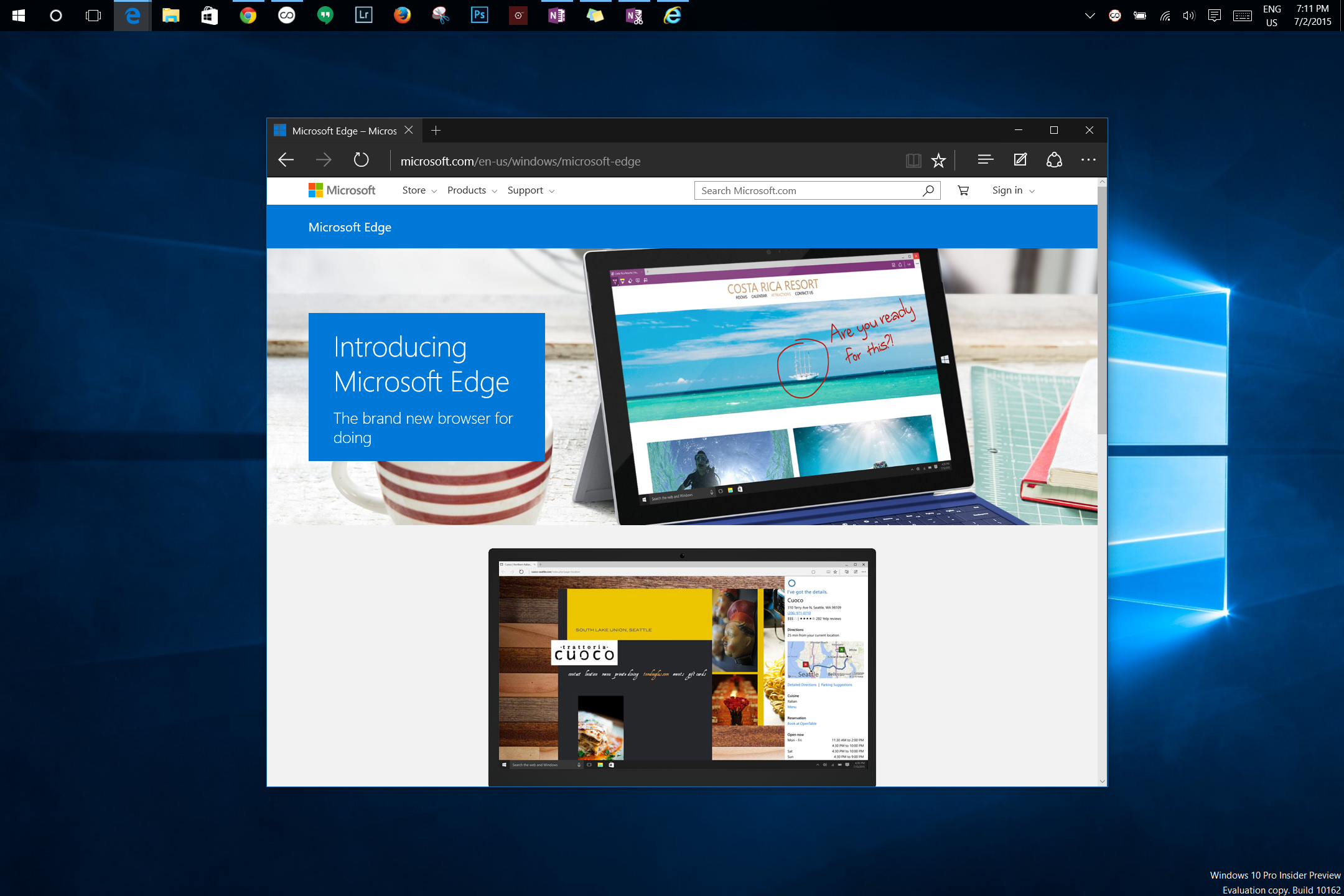Open a new tab with plus button
This screenshot has height=896, width=1344.
tap(436, 130)
